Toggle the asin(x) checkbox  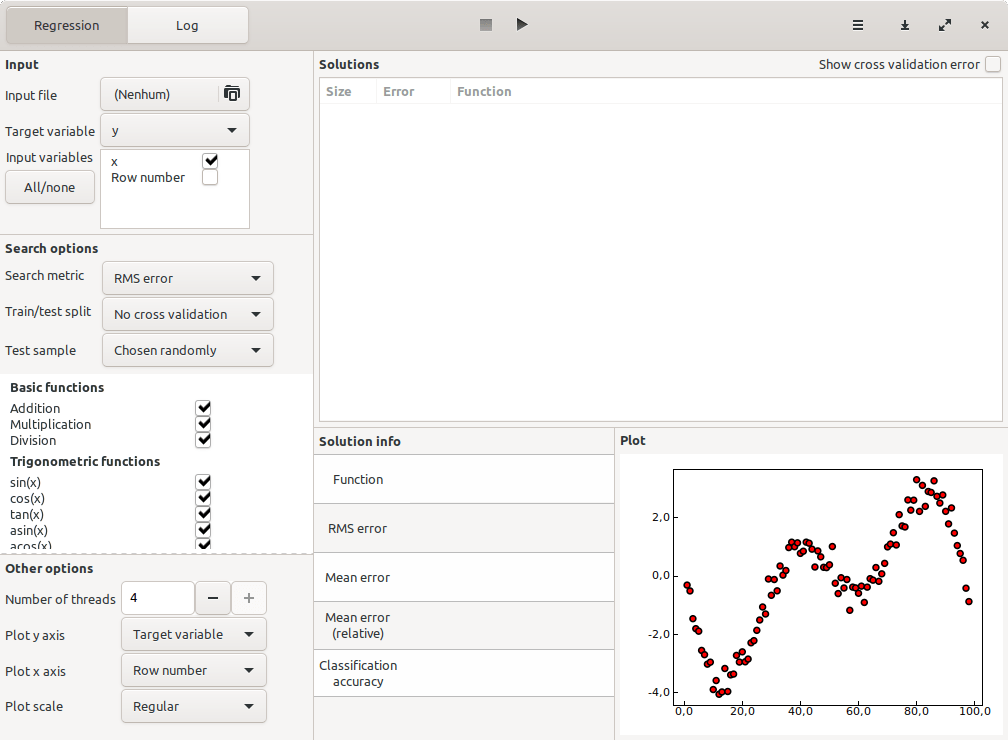click(204, 530)
